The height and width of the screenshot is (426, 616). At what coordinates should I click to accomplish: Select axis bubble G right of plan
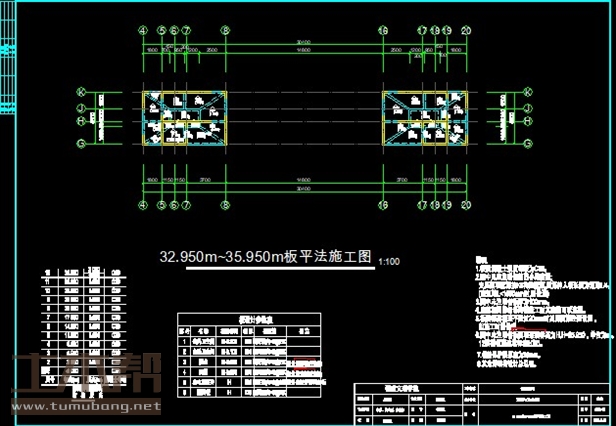click(528, 142)
